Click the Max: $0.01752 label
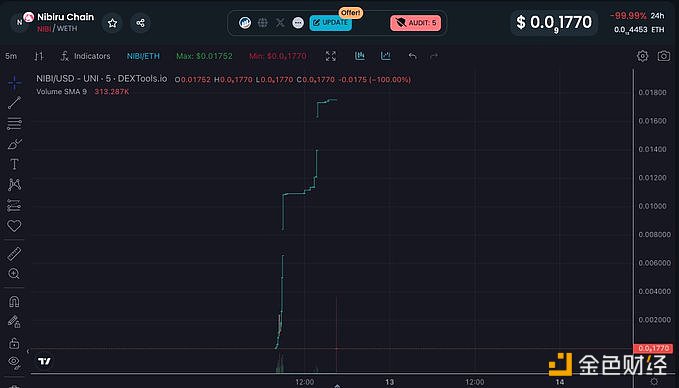The width and height of the screenshot is (679, 388). click(204, 56)
